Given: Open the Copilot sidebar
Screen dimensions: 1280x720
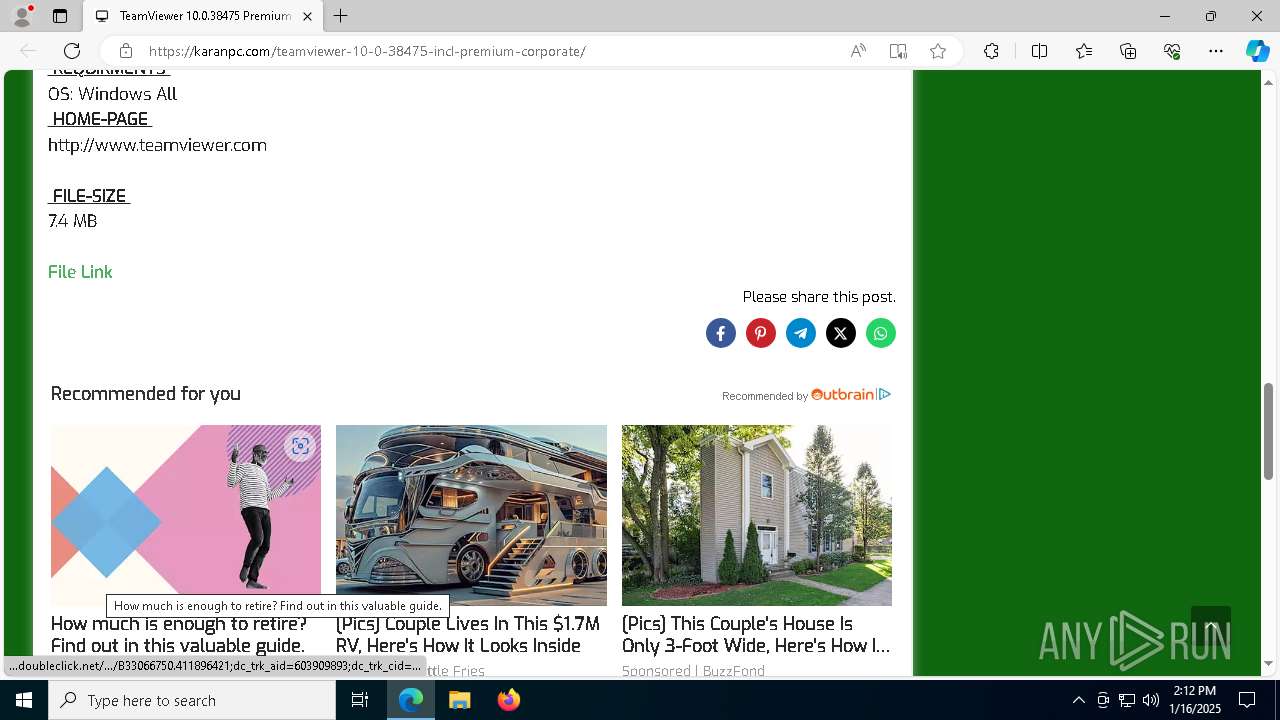Looking at the screenshot, I should (x=1257, y=51).
